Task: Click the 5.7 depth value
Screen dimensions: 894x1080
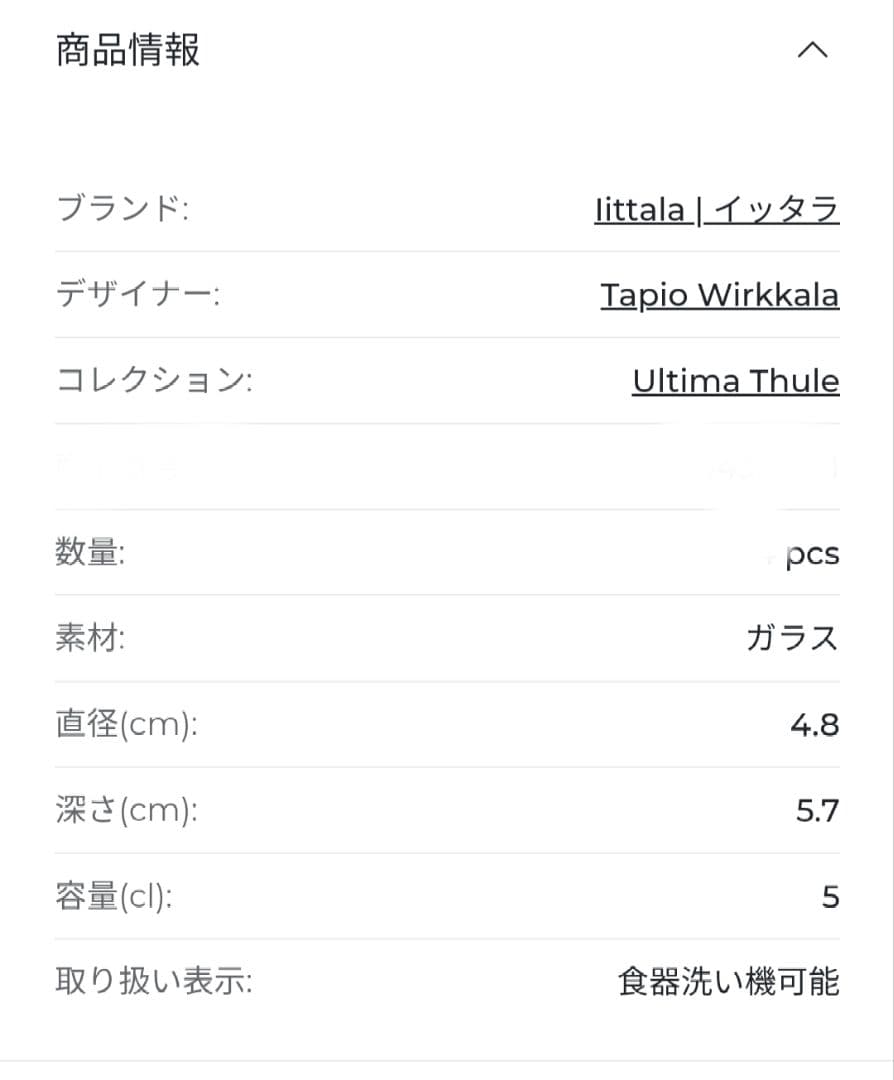Action: point(817,811)
